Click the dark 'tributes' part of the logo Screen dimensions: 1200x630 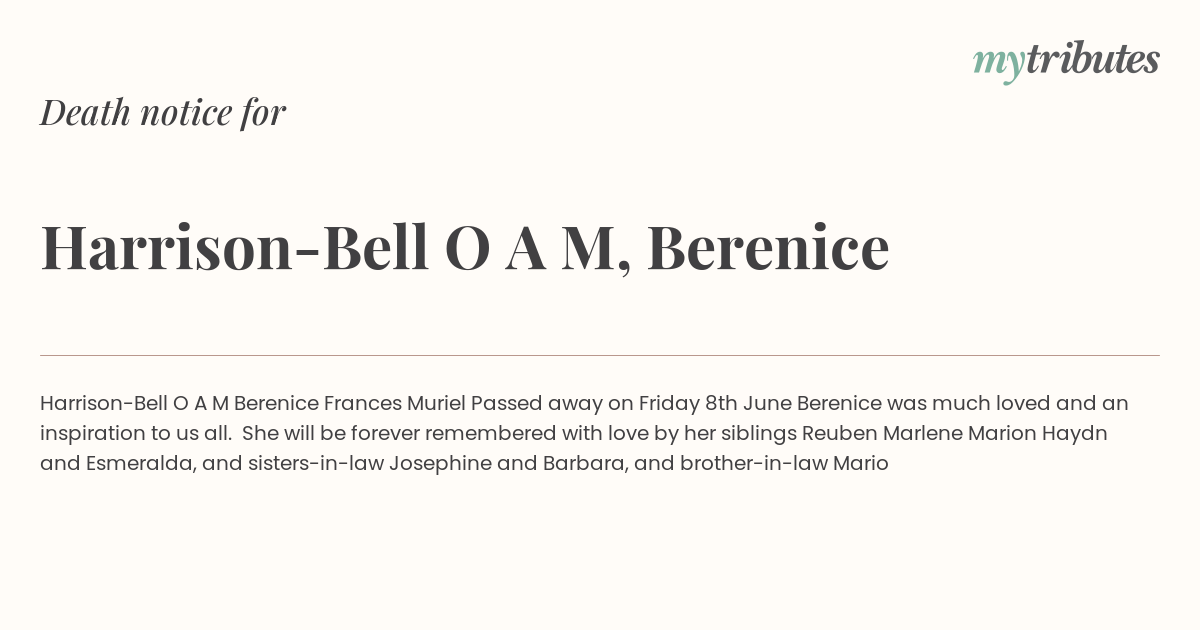pyautogui.click(x=1093, y=60)
